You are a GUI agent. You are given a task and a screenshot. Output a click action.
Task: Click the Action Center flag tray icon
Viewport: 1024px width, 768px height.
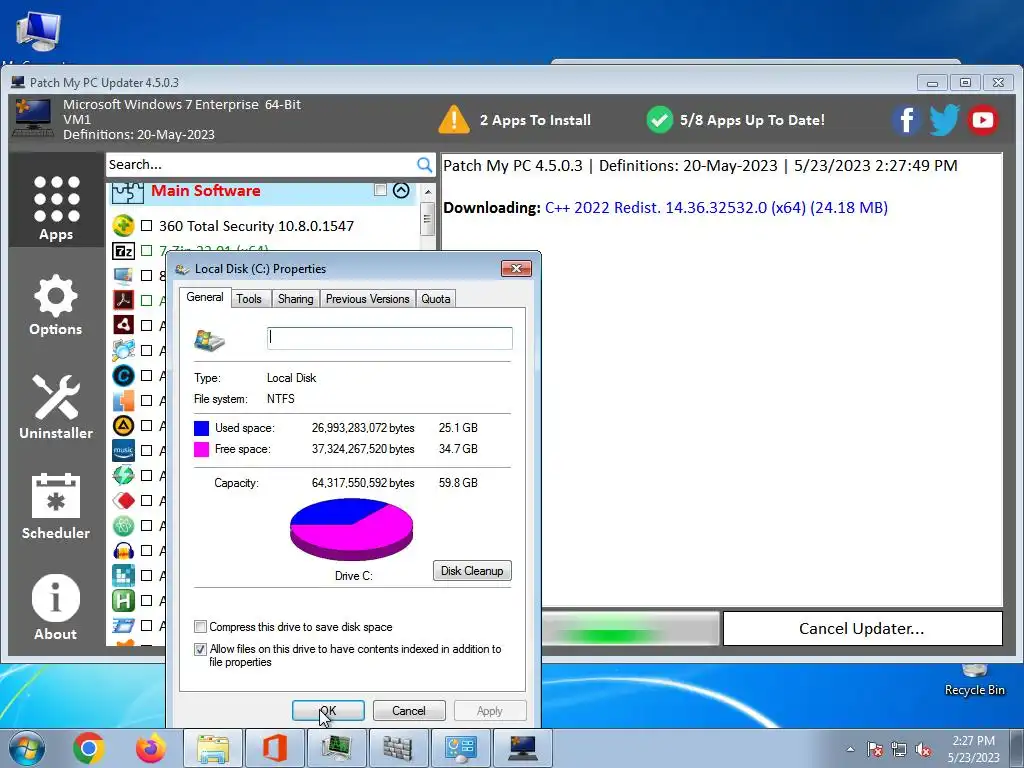pyautogui.click(x=874, y=749)
